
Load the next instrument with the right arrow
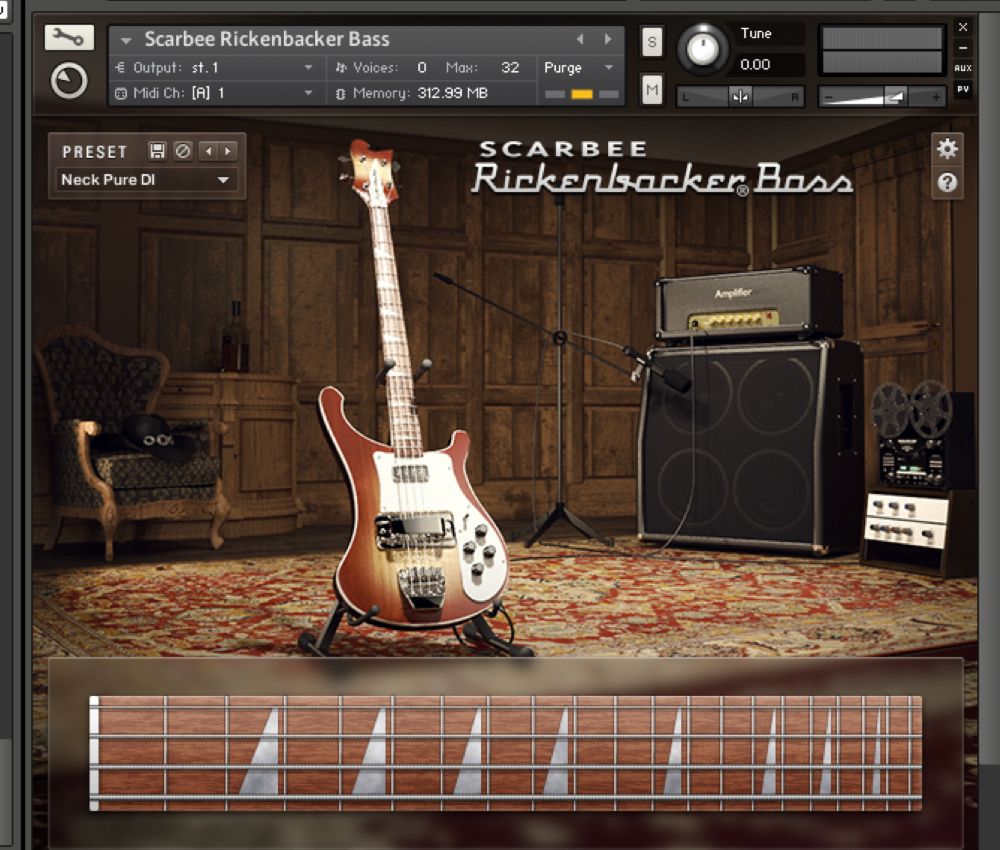(608, 40)
